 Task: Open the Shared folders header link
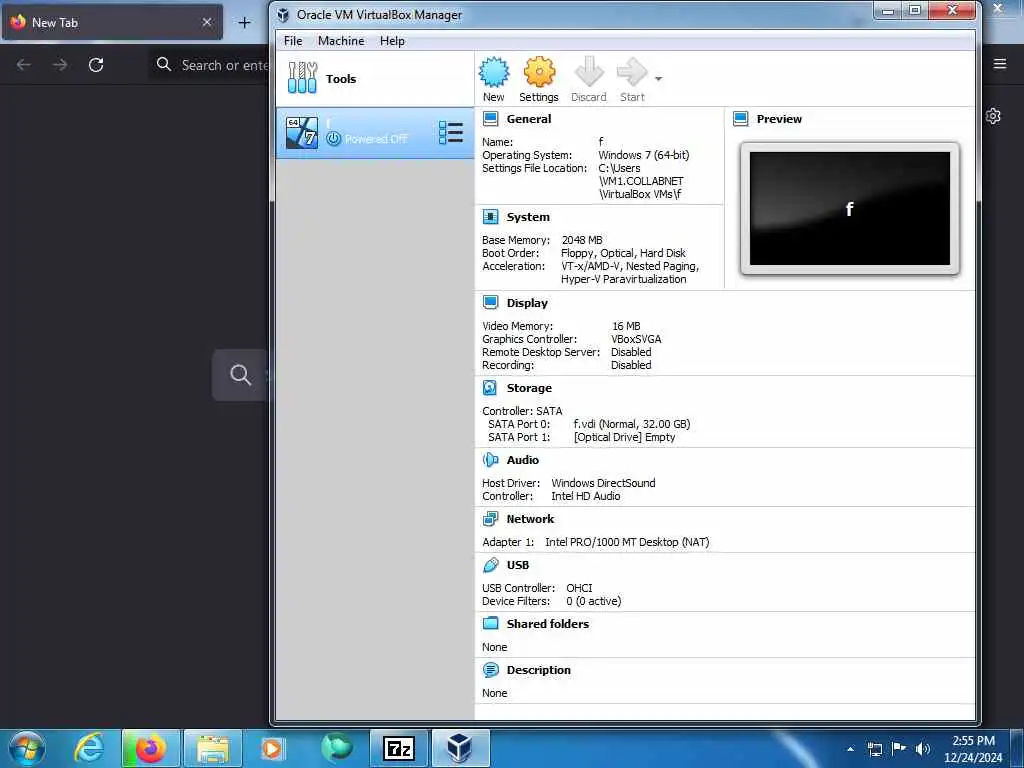[x=547, y=624]
